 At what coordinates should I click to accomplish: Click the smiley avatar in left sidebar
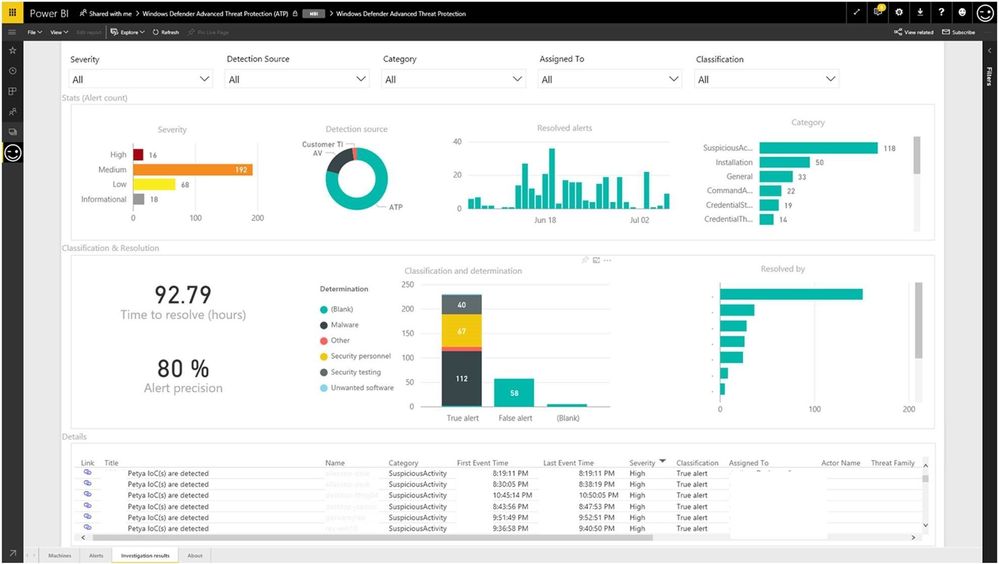(12, 153)
